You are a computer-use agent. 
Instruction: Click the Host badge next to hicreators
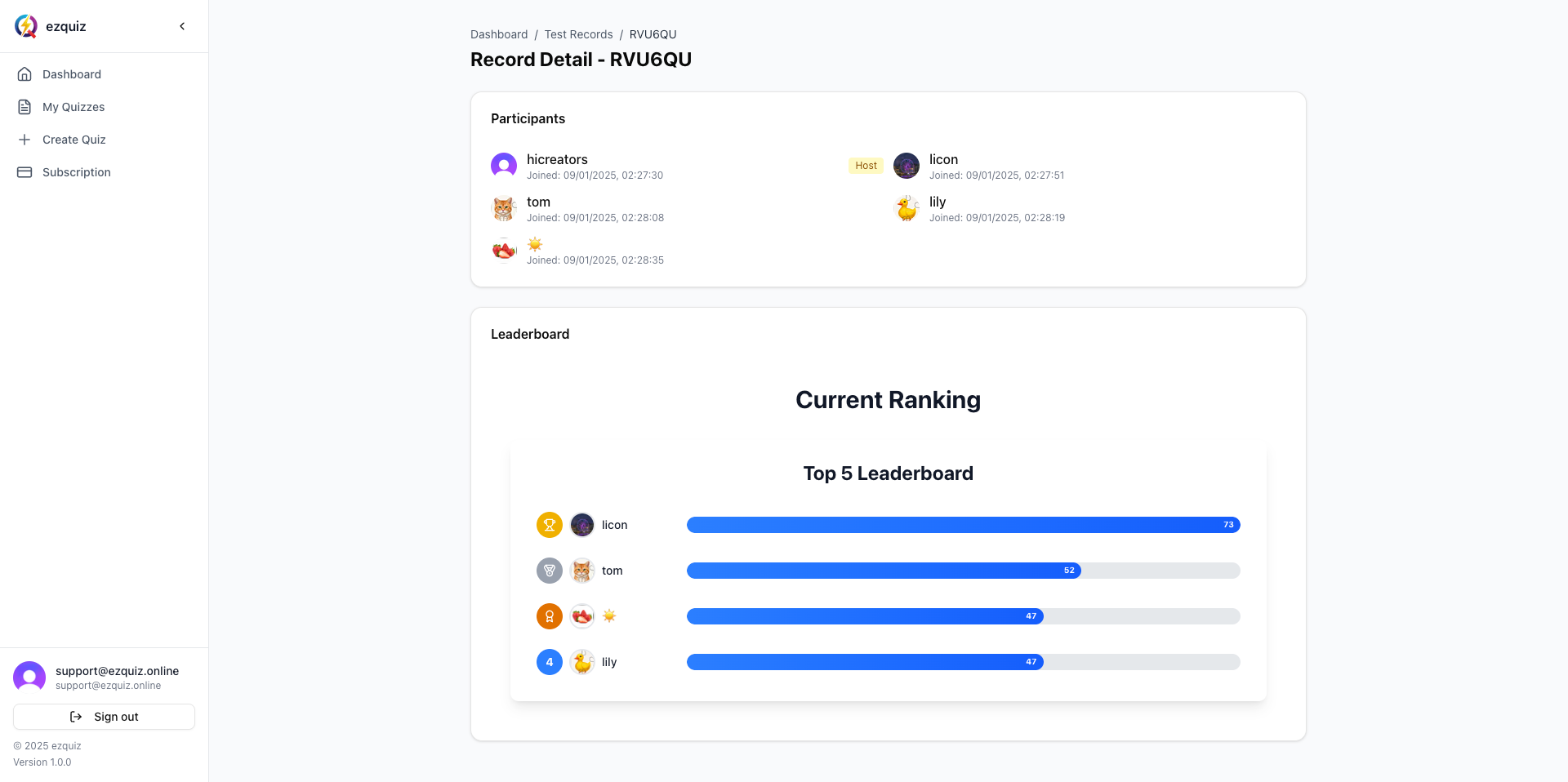tap(866, 166)
